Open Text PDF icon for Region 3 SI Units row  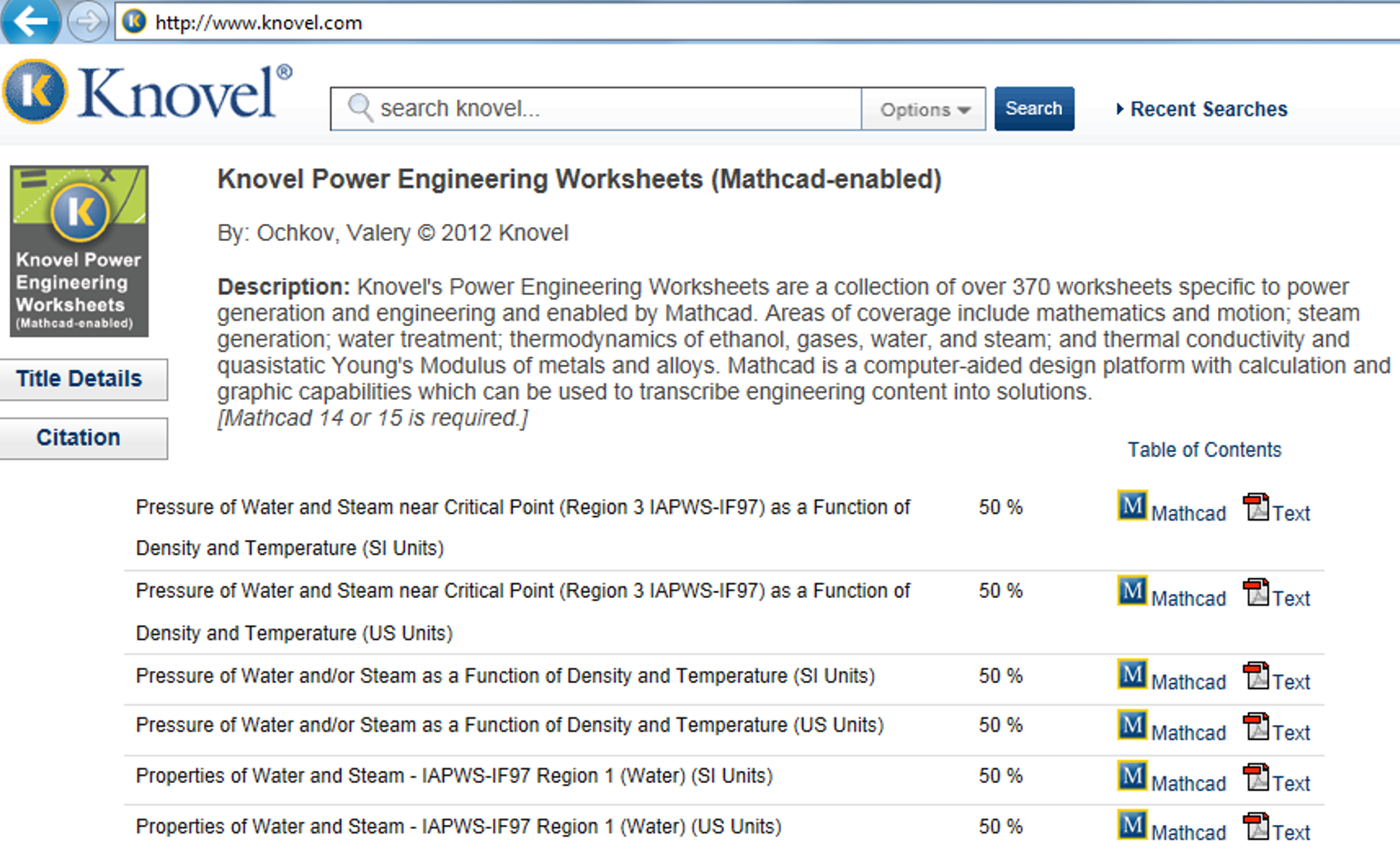point(1256,508)
